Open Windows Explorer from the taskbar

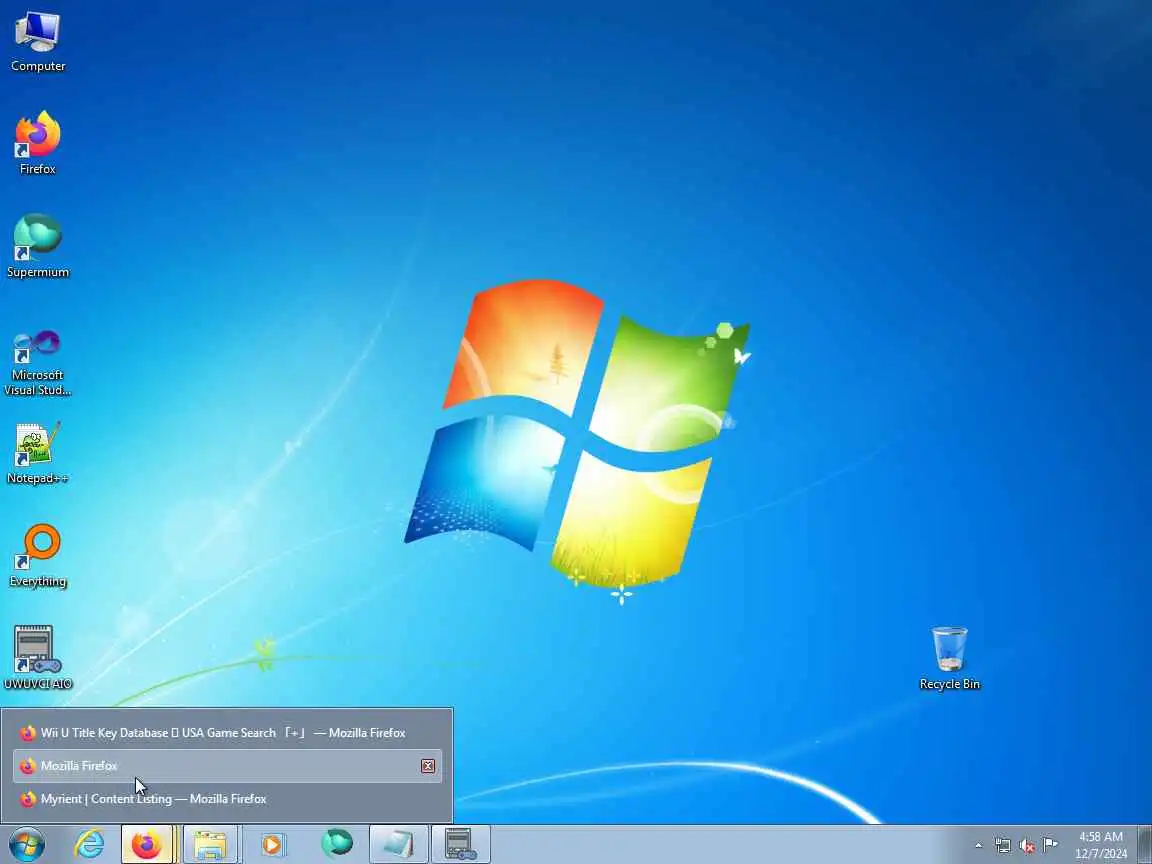[x=210, y=844]
